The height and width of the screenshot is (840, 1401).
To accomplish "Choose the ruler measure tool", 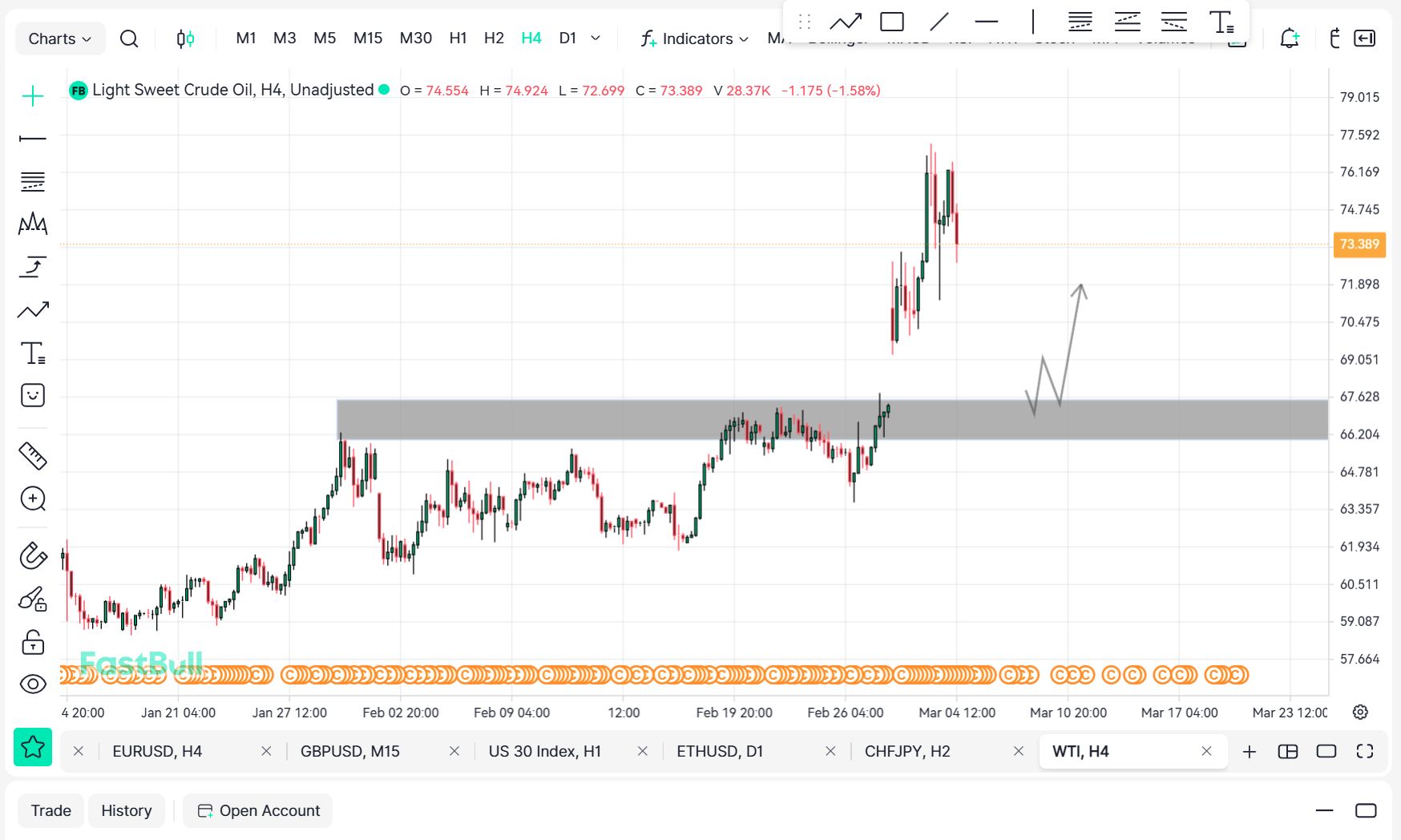I will click(33, 456).
